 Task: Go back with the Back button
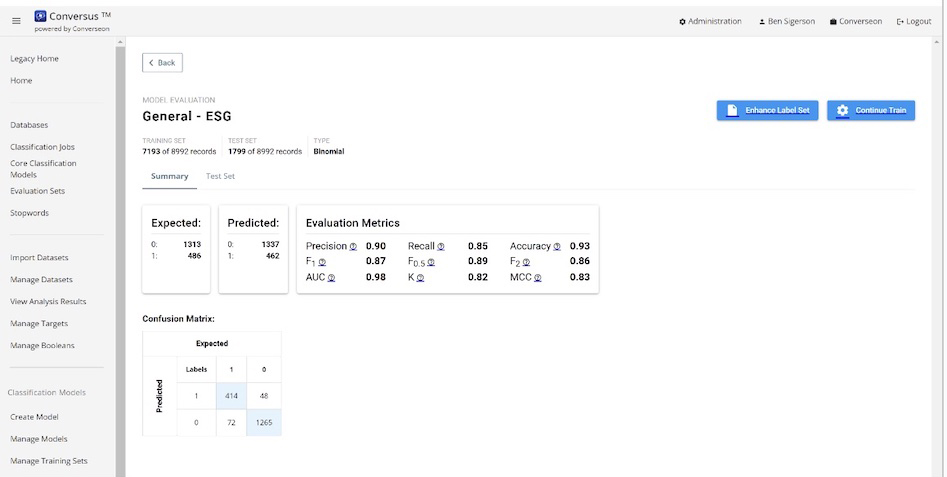click(x=162, y=63)
